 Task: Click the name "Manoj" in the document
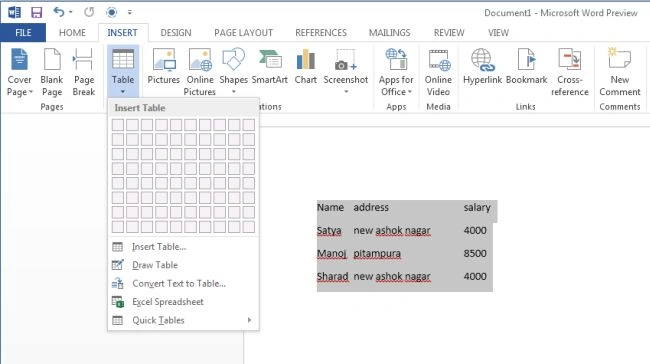pyautogui.click(x=332, y=254)
